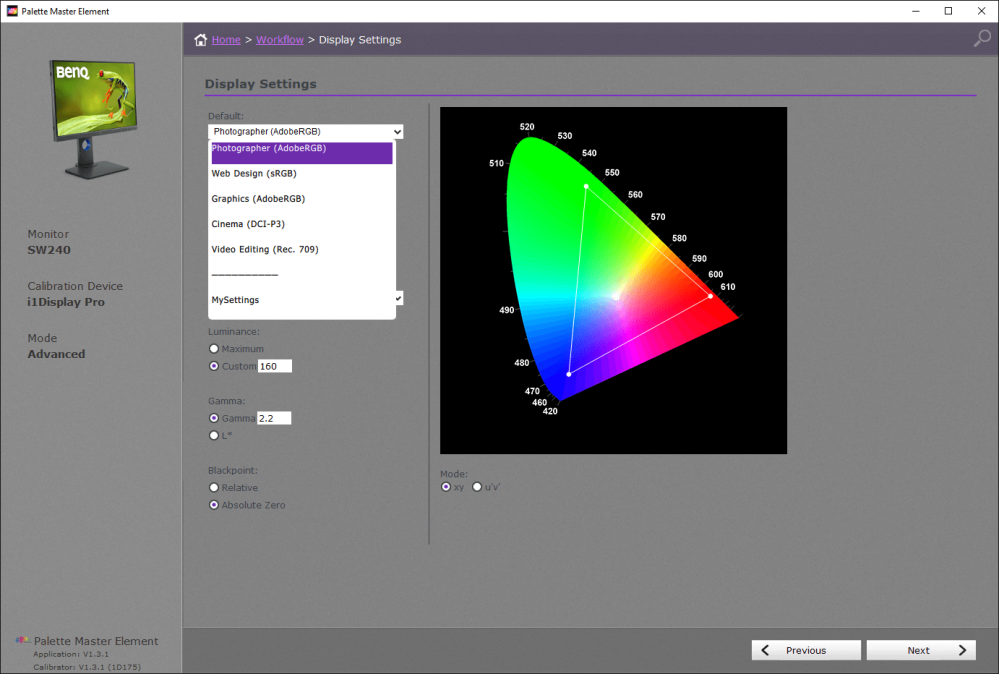Viewport: 999px width, 674px height.
Task: Select Maximum luminance option
Action: coord(214,348)
